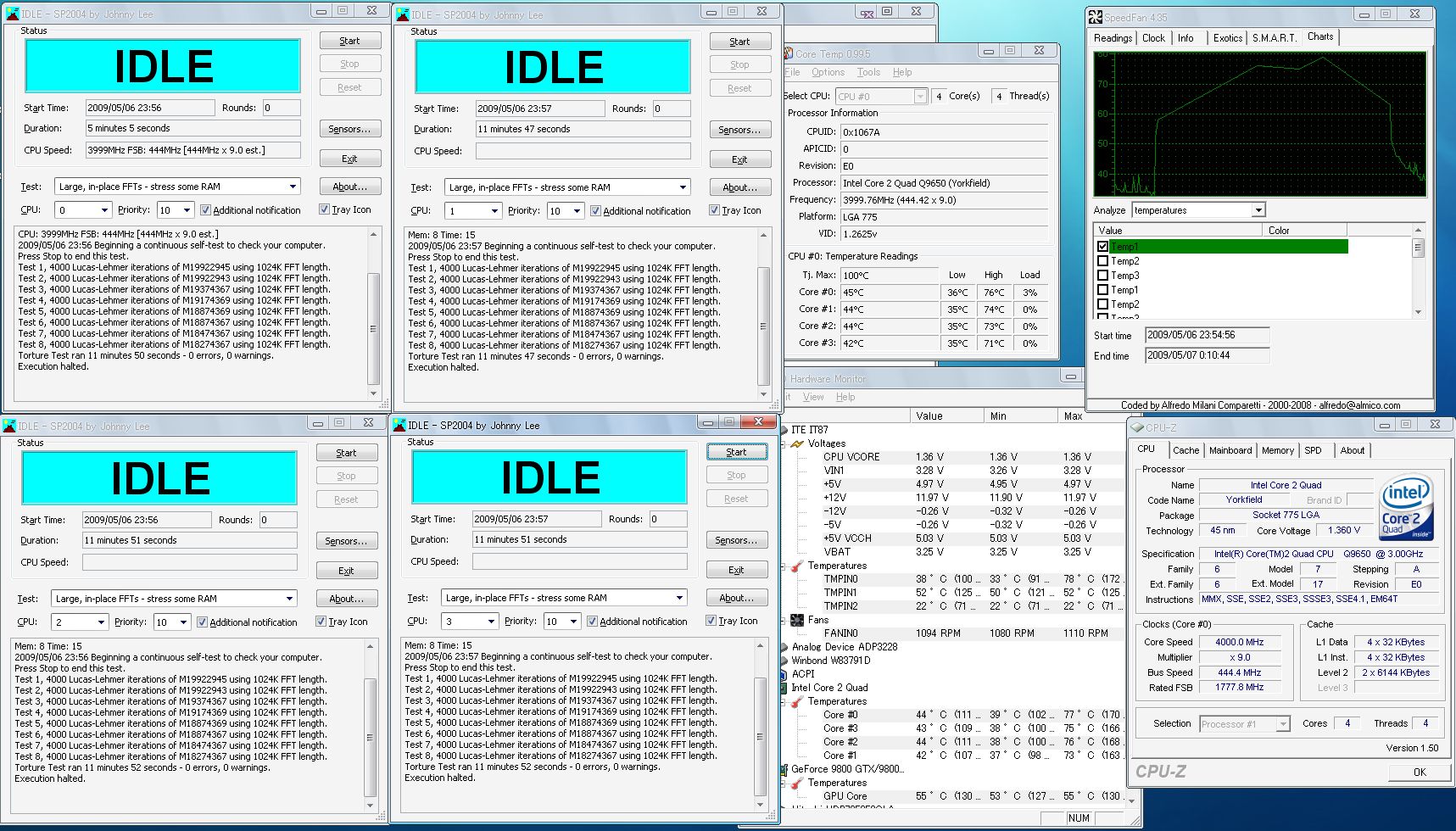Open the Memory tab in CPU-Z
Image resolution: width=1456 pixels, height=831 pixels.
pos(1277,451)
